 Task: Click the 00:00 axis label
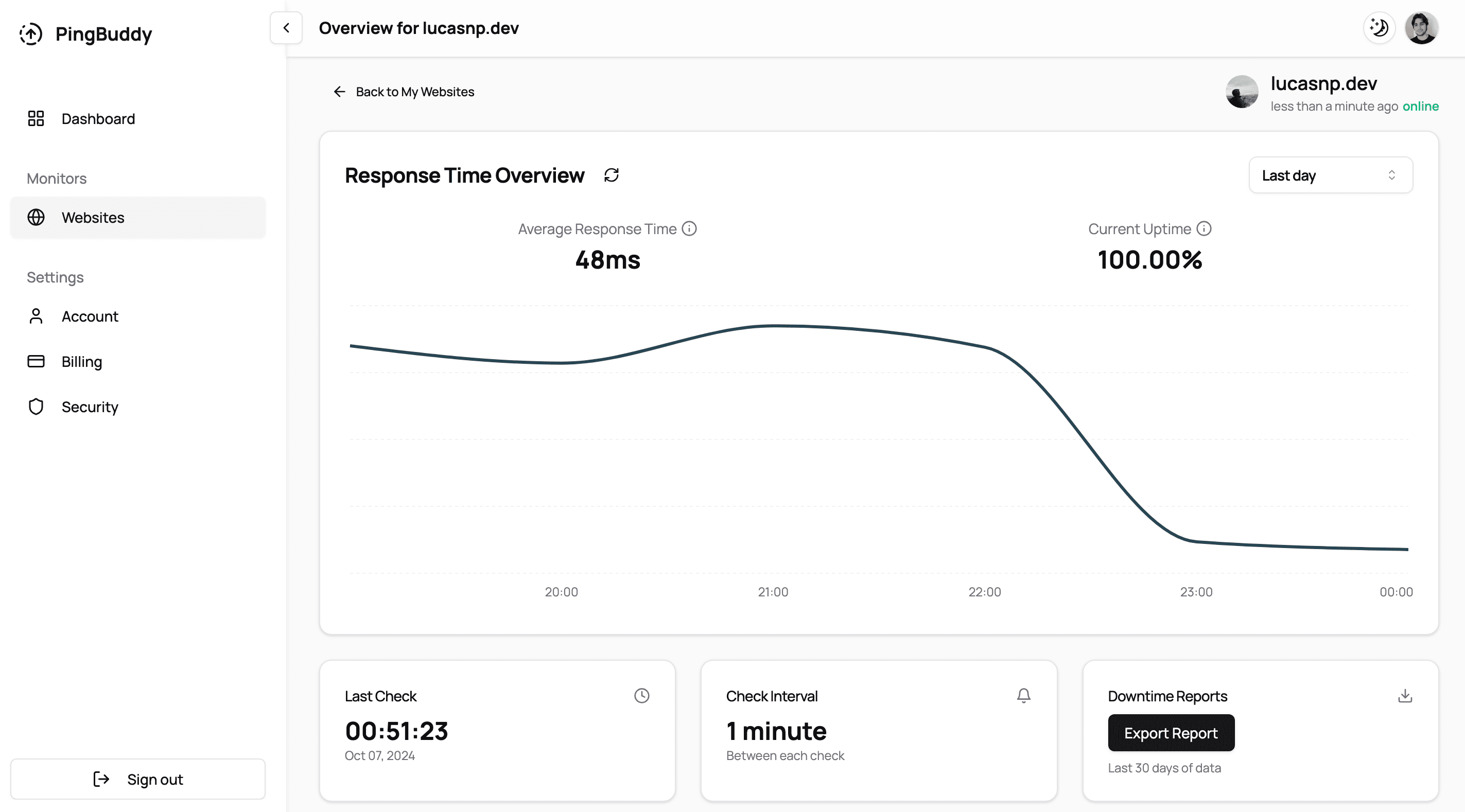point(1396,592)
